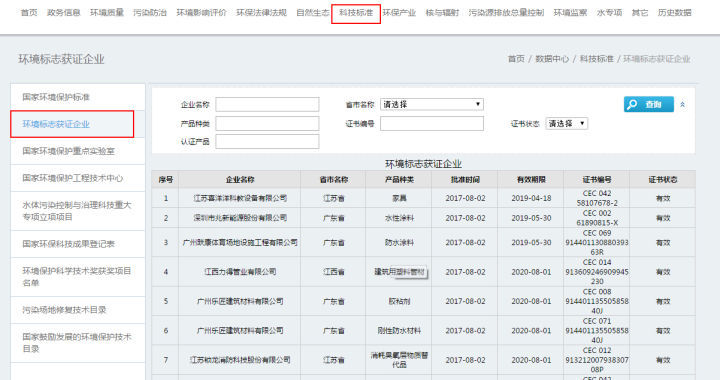Screen dimensions: 720x380
Task: Open 污染场地修复技术目录 sidebar item
Action: [x=64, y=310]
